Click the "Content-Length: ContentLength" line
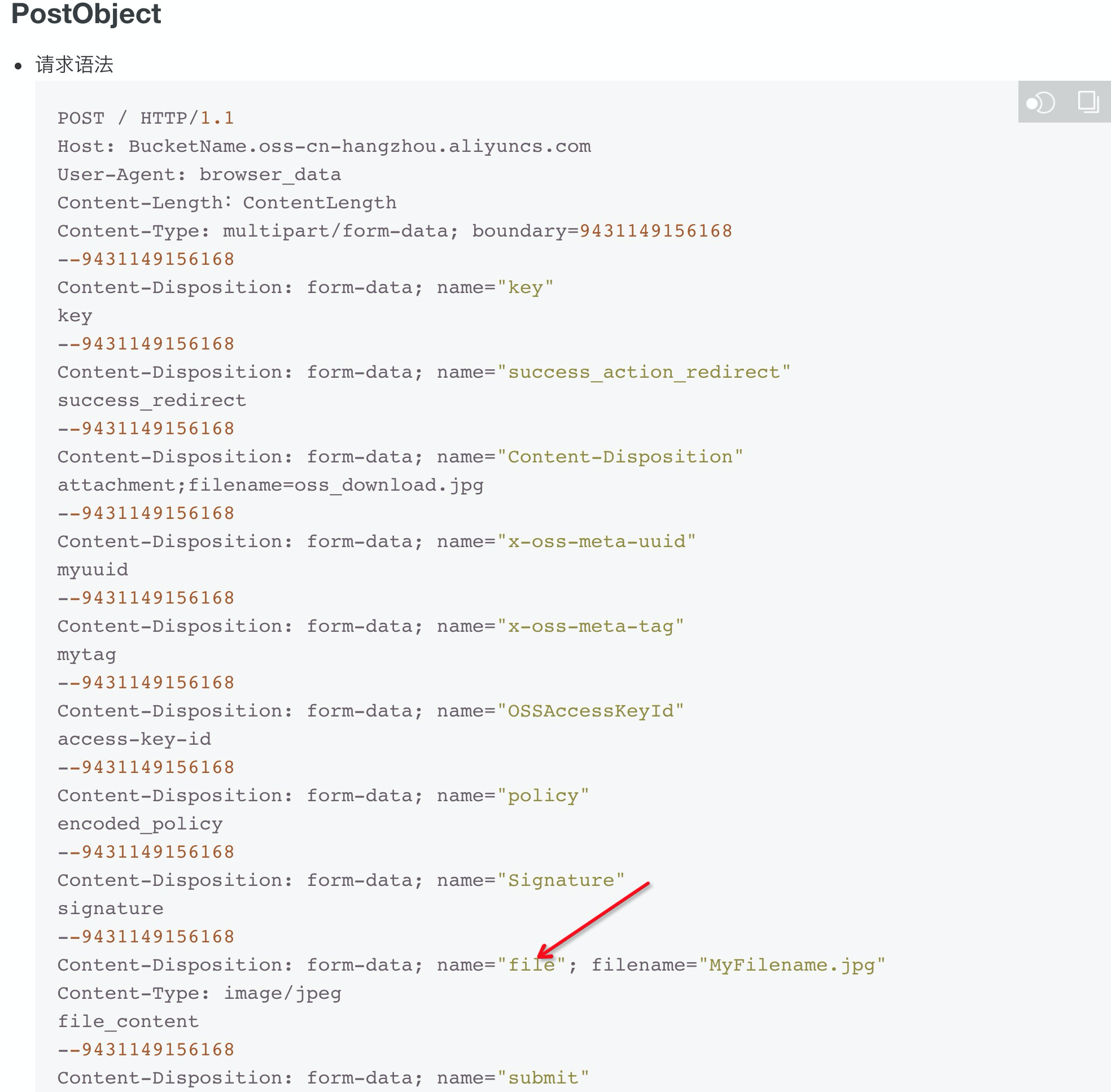This screenshot has width=1111, height=1092. tap(226, 203)
